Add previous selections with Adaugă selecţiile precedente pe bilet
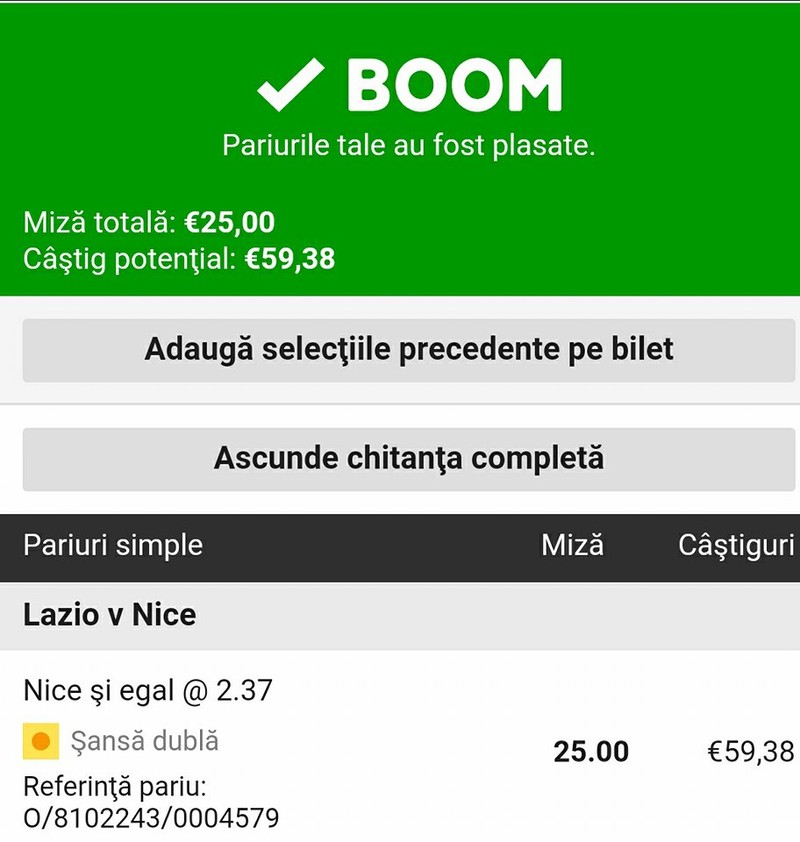The image size is (800, 842). pos(409,350)
